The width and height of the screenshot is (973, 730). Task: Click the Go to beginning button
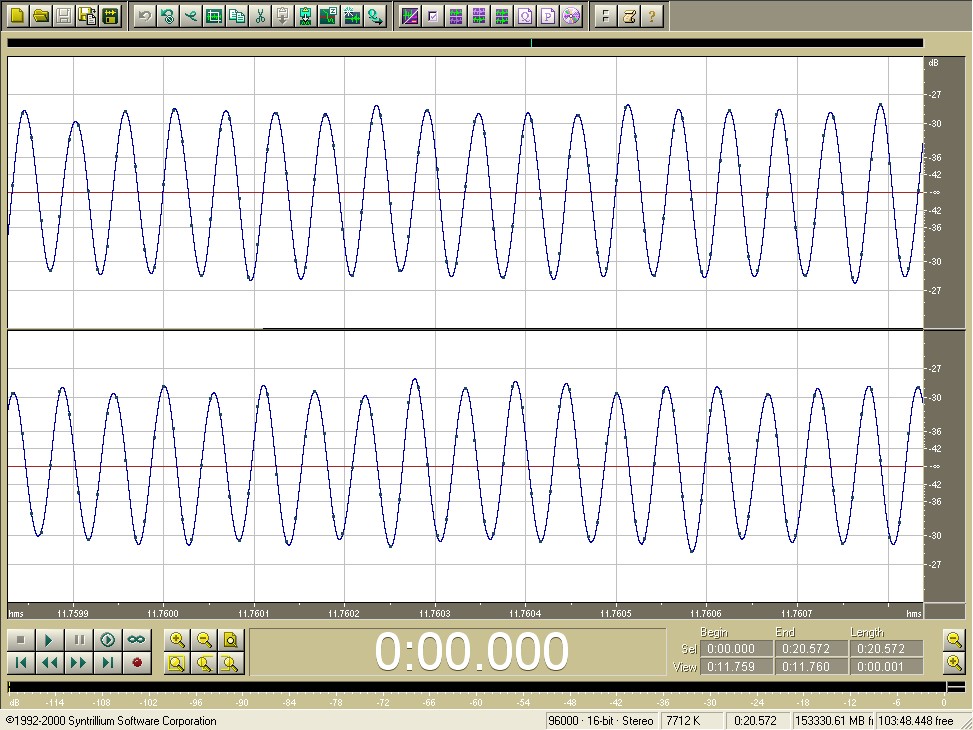20,662
